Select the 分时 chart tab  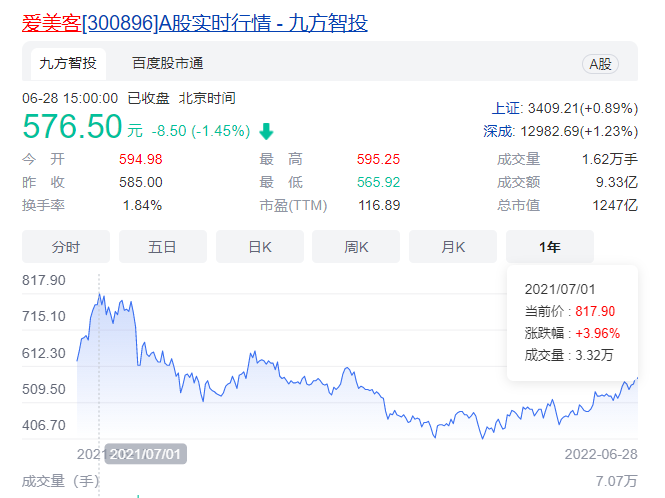(x=66, y=246)
